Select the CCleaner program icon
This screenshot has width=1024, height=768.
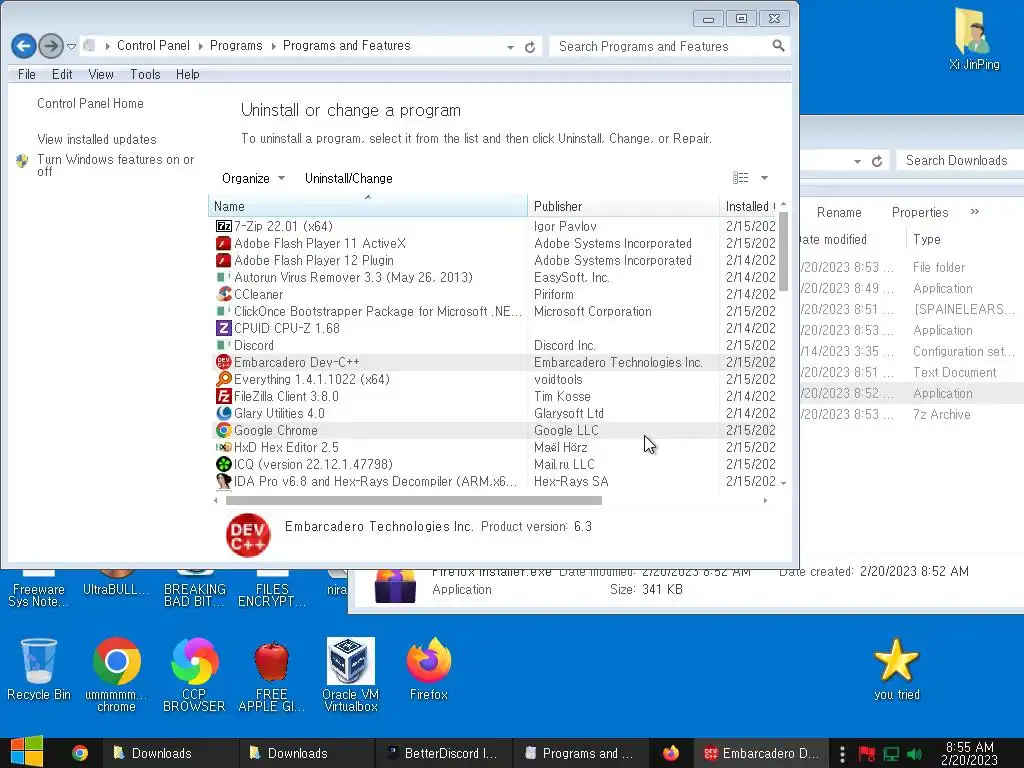tap(223, 294)
